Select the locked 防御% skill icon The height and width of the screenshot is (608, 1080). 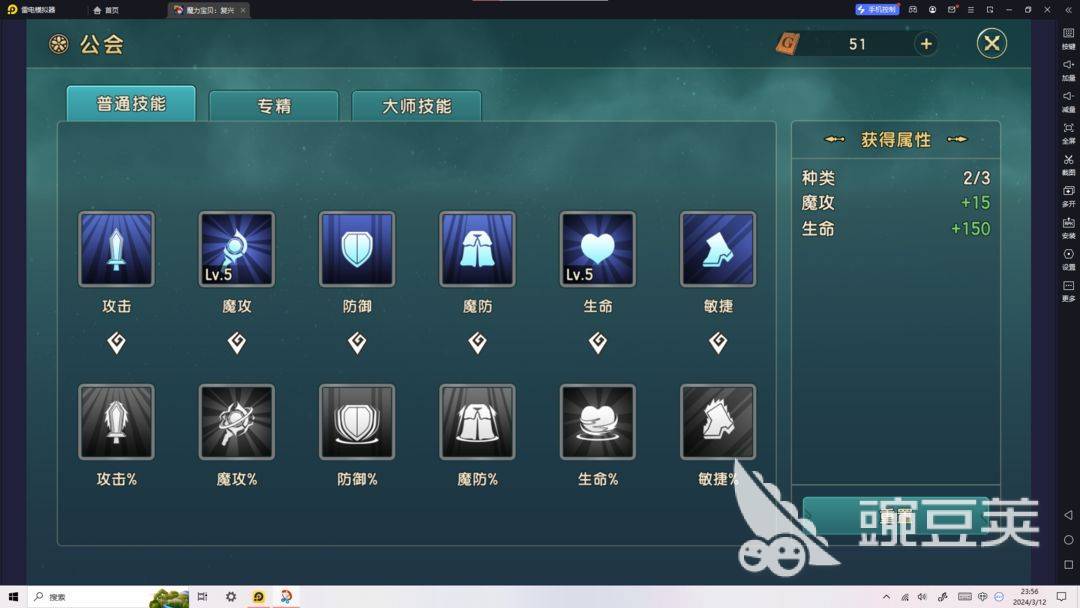357,422
